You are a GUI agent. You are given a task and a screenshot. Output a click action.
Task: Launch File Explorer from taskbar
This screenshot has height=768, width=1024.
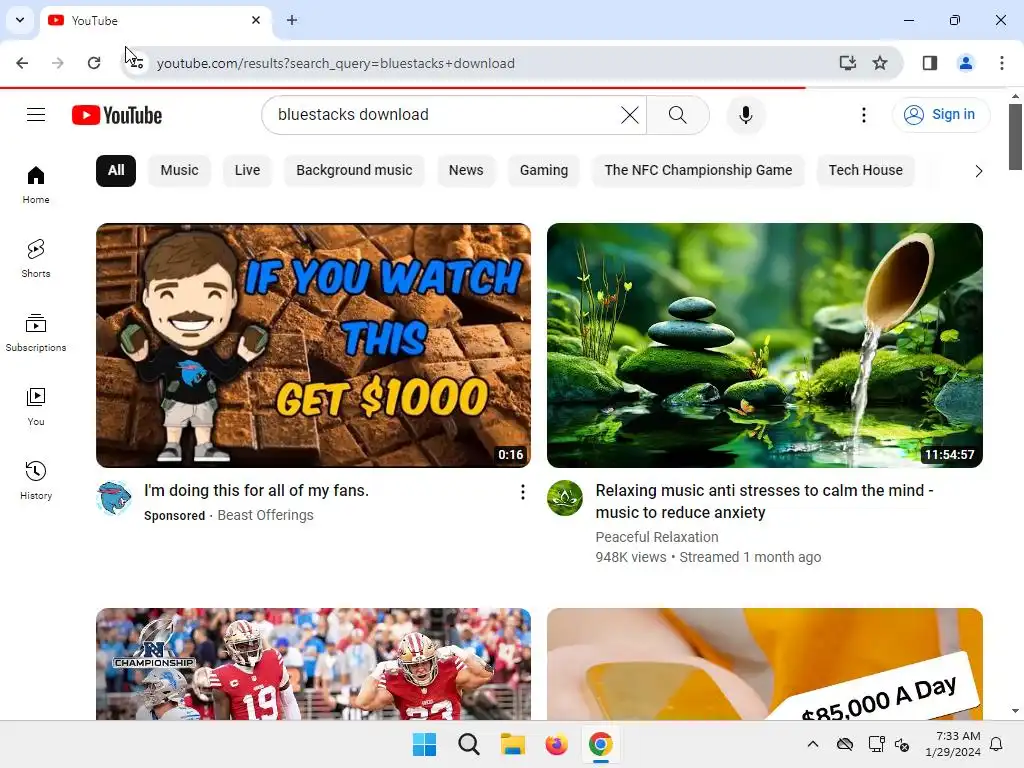tap(513, 744)
